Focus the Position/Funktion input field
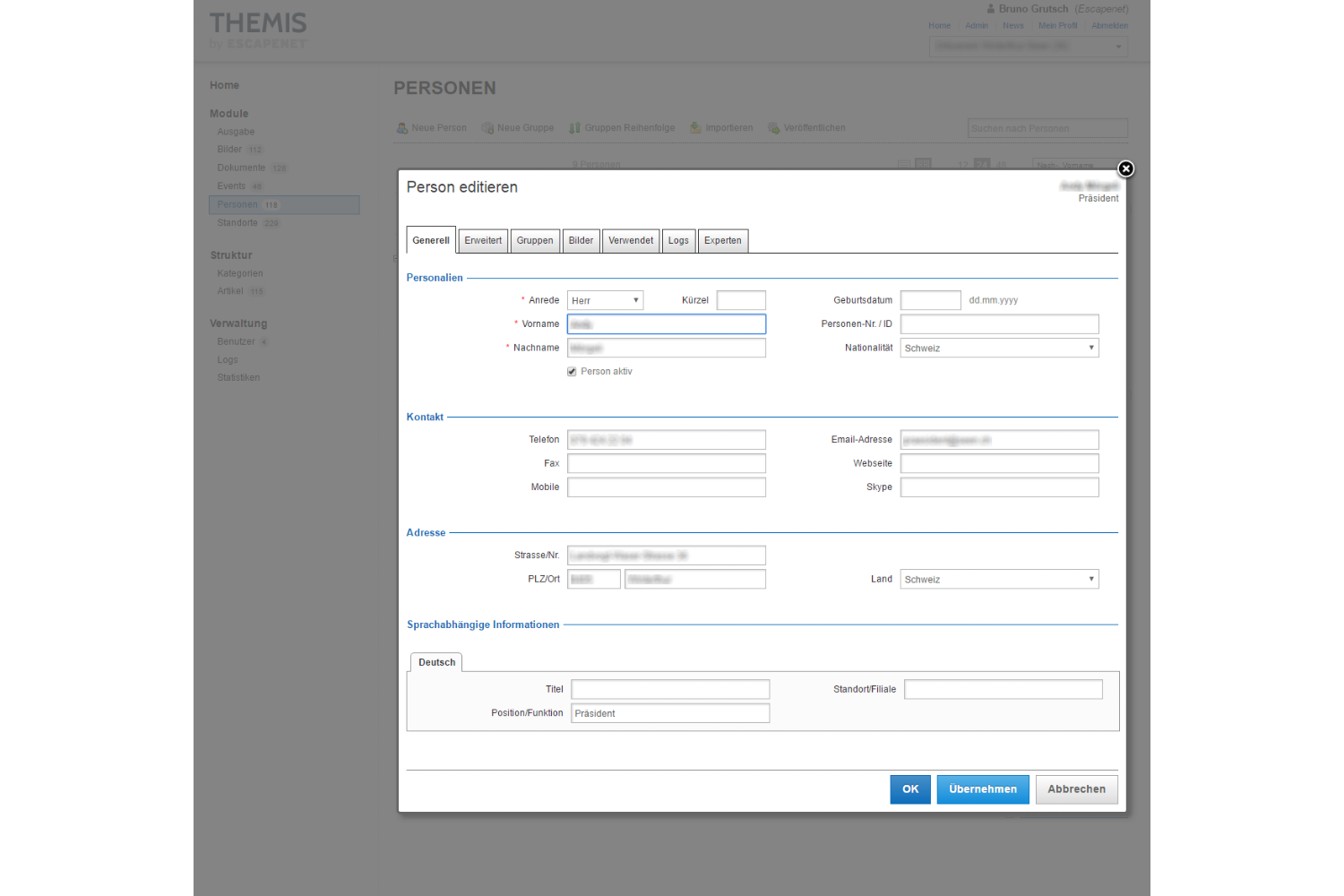Screen dimensions: 1344x896 pyautogui.click(x=670, y=713)
